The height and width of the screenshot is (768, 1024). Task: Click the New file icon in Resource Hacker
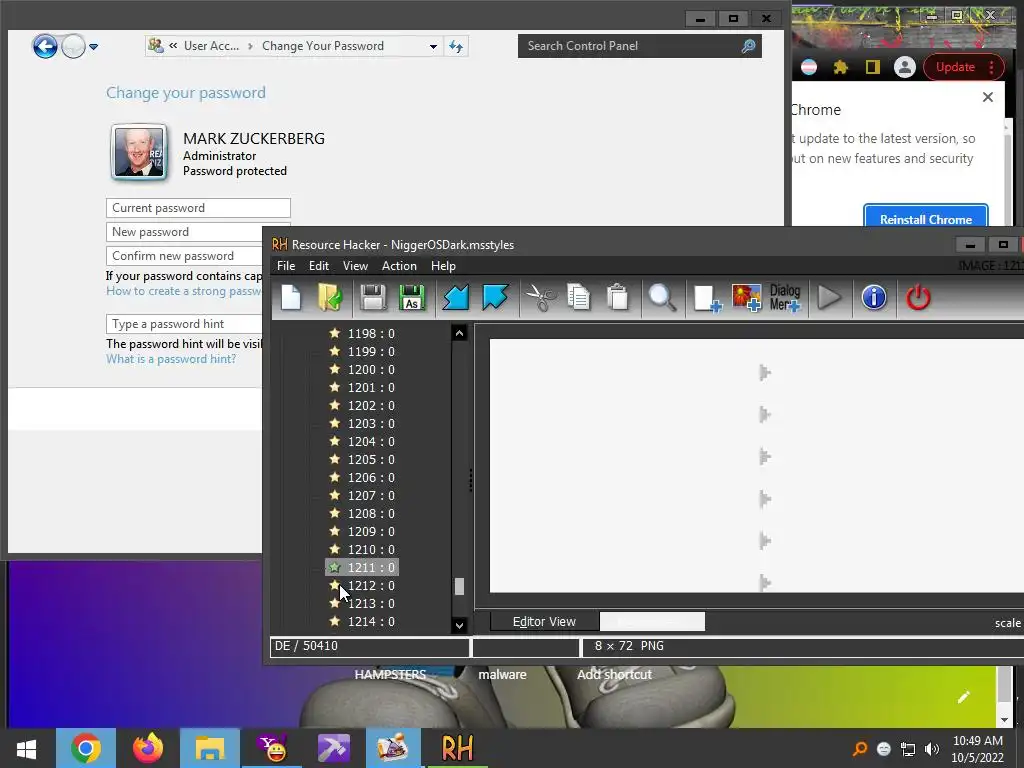pyautogui.click(x=291, y=298)
